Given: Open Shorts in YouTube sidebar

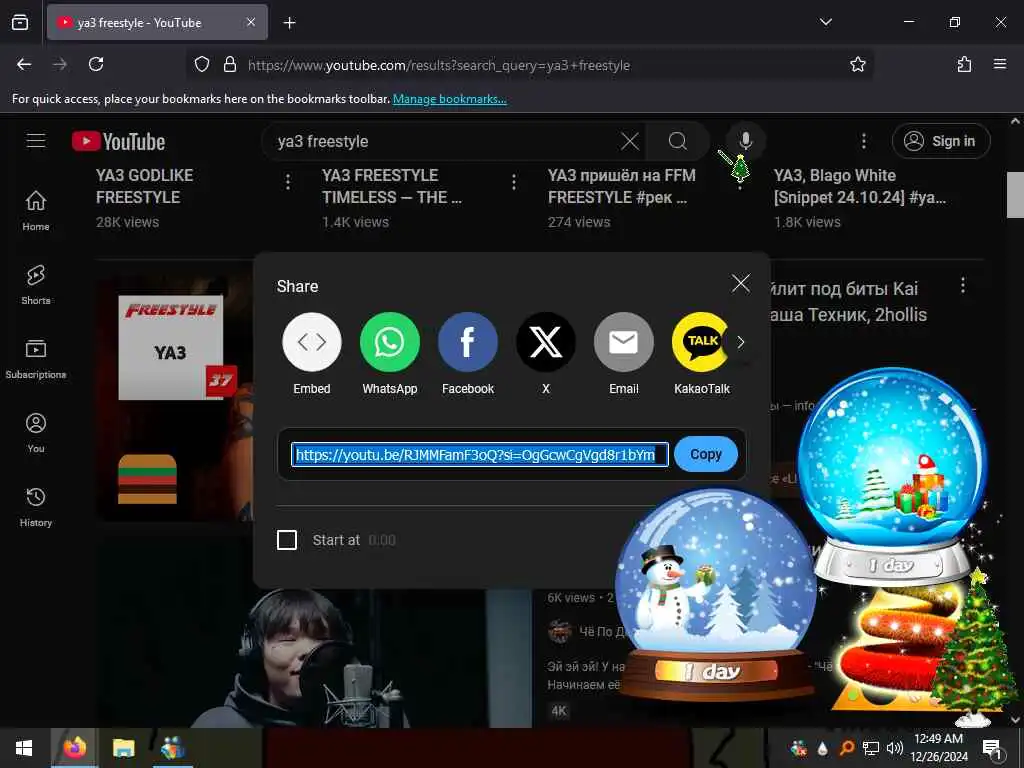Looking at the screenshot, I should [x=36, y=285].
